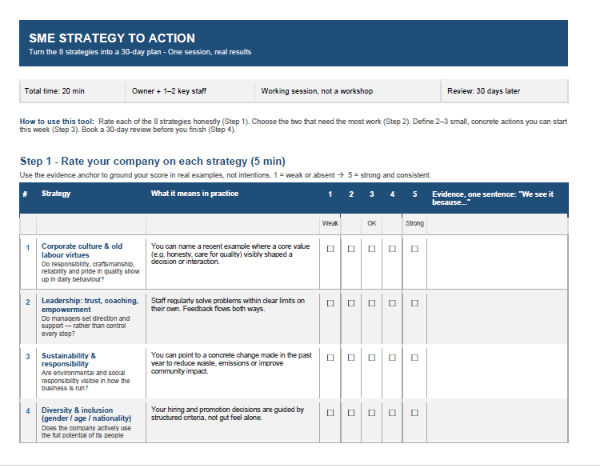Click 'What it means in practice' header

194,194
